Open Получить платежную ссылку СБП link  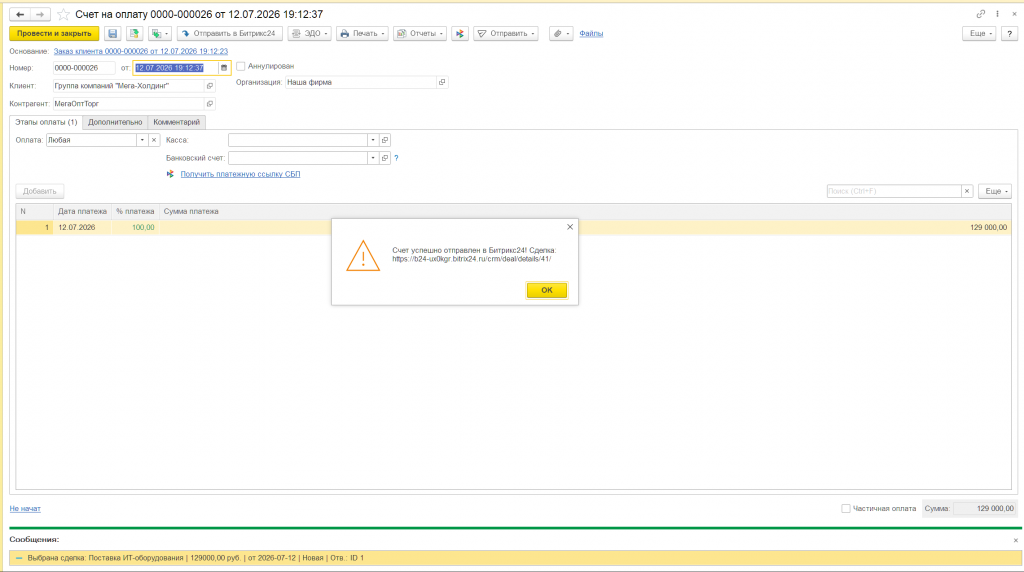point(240,174)
